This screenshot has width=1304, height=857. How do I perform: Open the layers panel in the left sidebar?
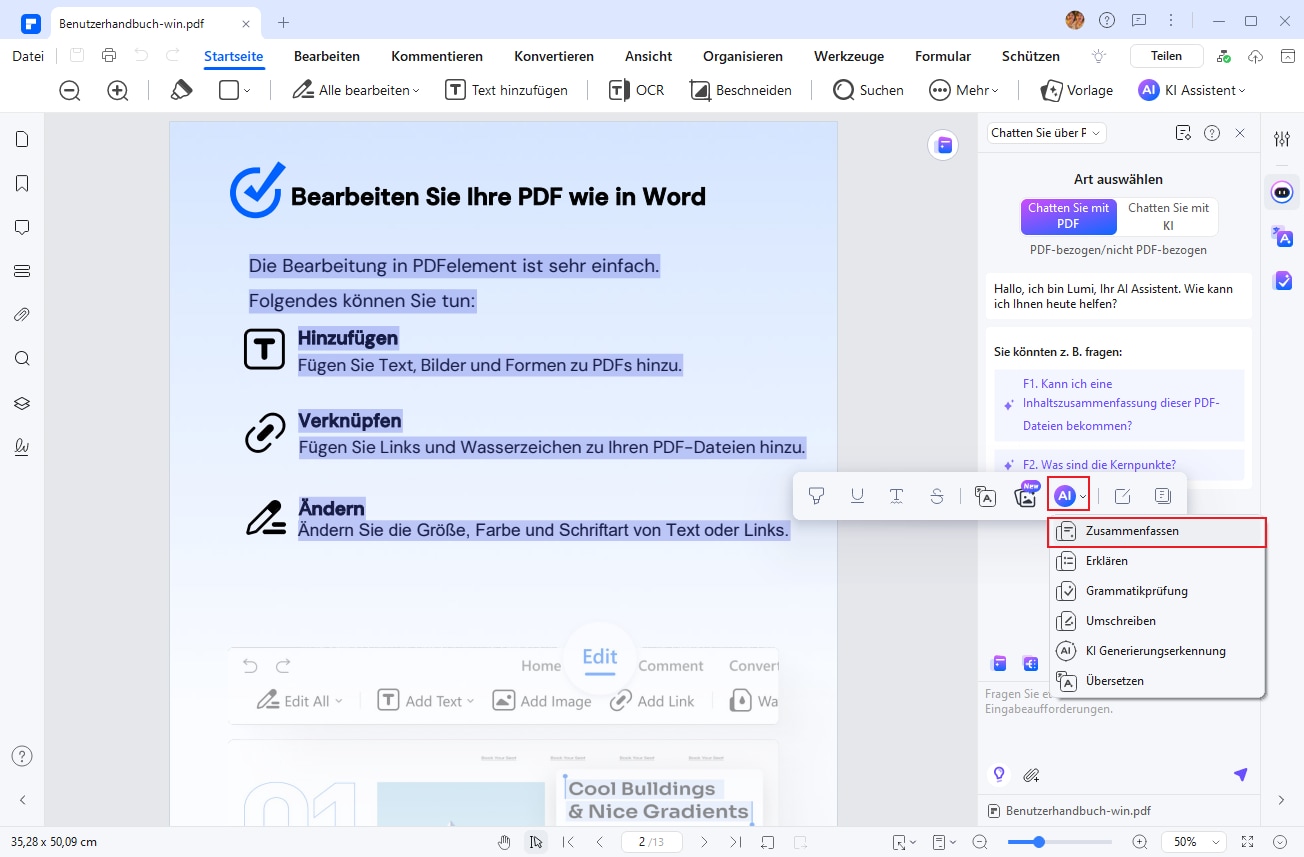coord(22,403)
